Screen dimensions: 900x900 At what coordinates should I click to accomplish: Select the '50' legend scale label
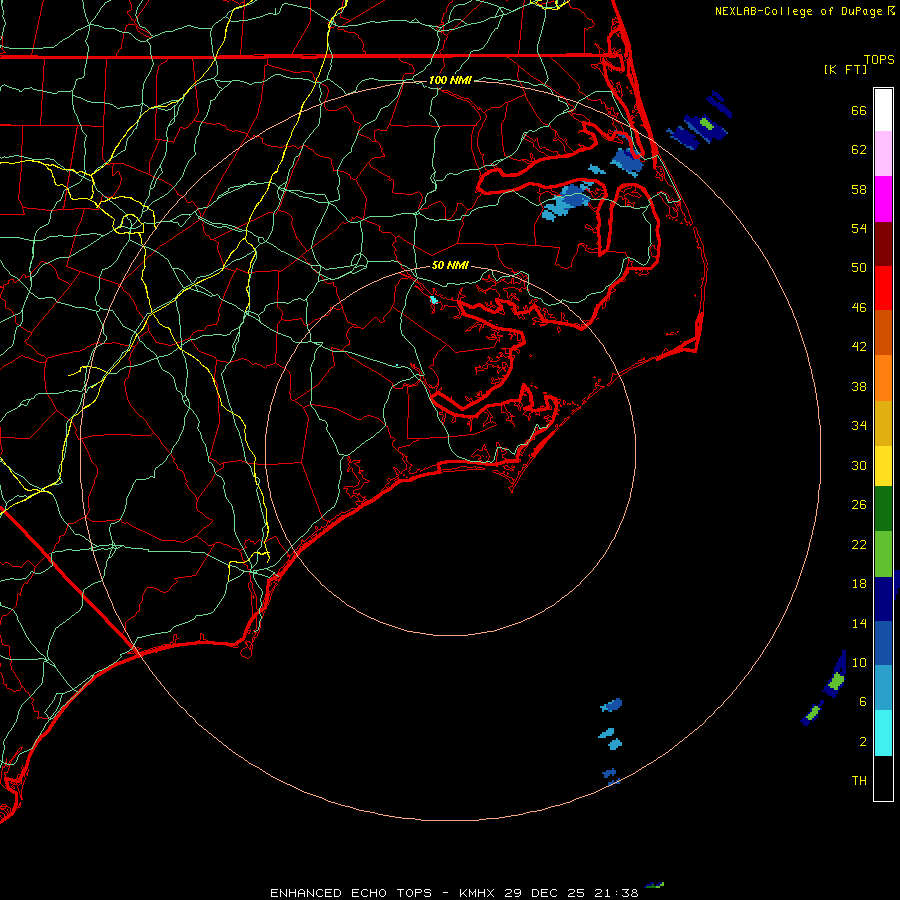(859, 267)
